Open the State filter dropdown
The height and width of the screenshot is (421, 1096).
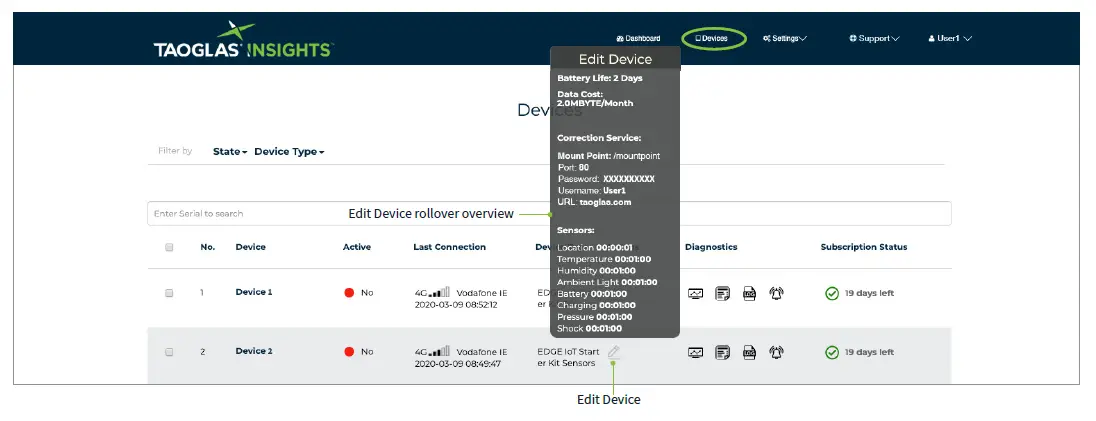tap(230, 152)
